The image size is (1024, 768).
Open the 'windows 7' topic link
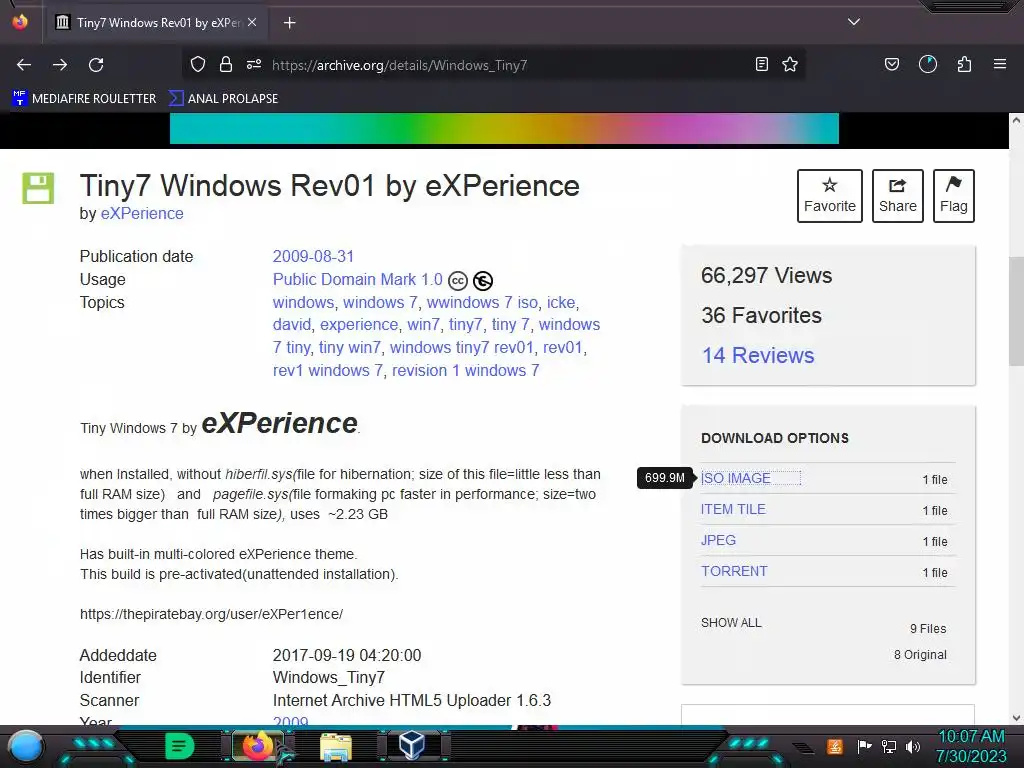(x=380, y=302)
